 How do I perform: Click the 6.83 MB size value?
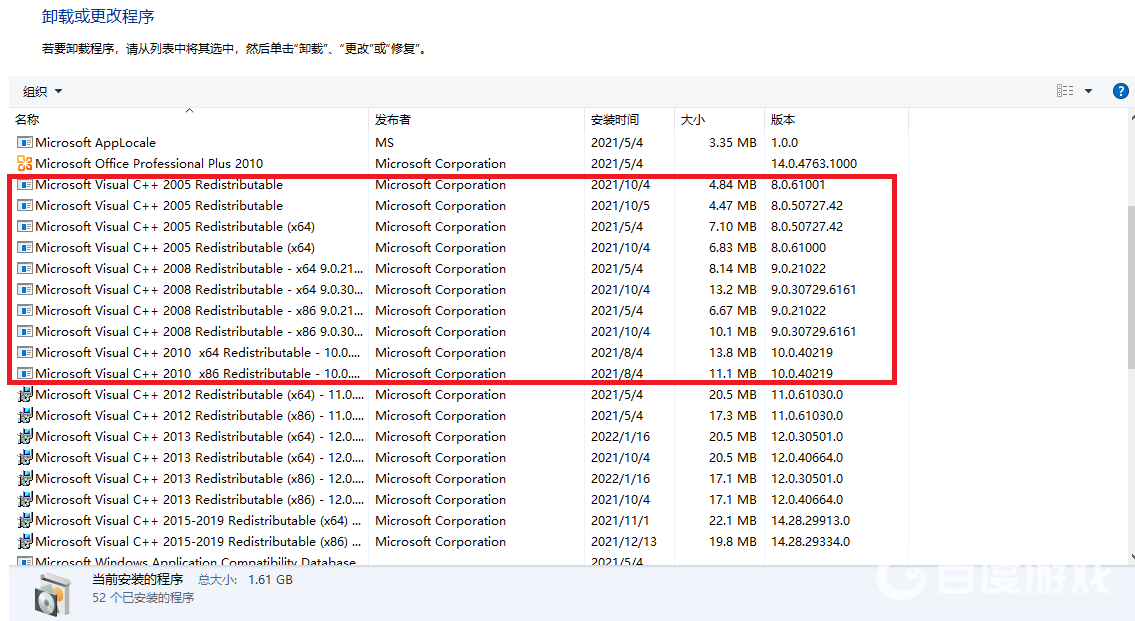click(733, 248)
